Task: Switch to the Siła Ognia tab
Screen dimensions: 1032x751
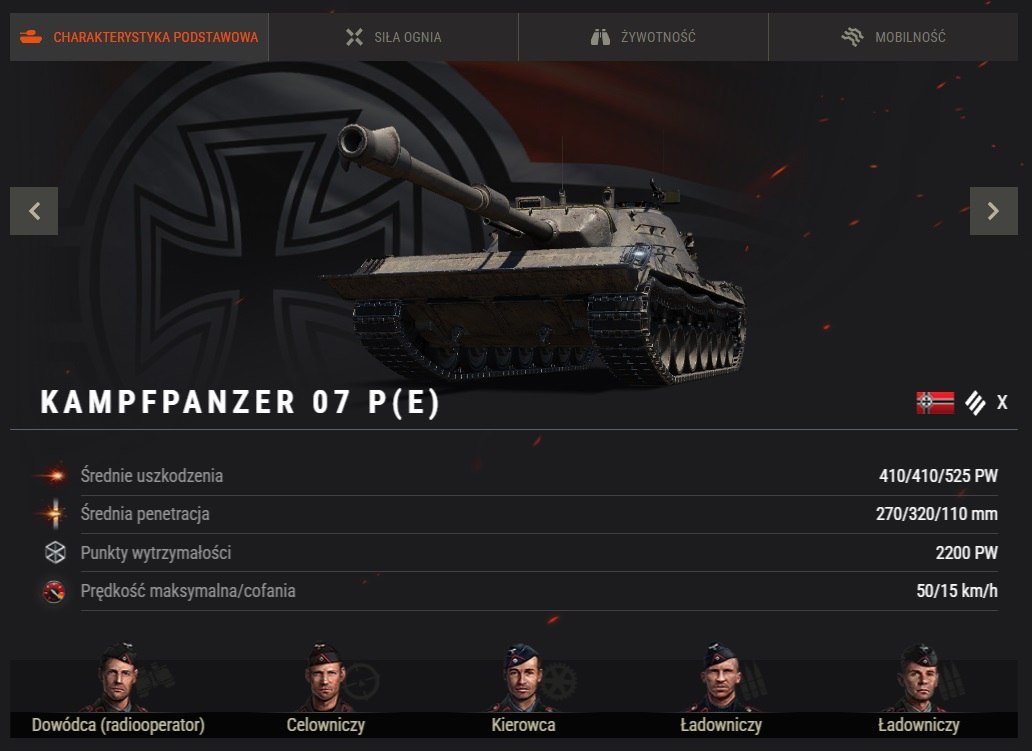Action: coord(394,37)
